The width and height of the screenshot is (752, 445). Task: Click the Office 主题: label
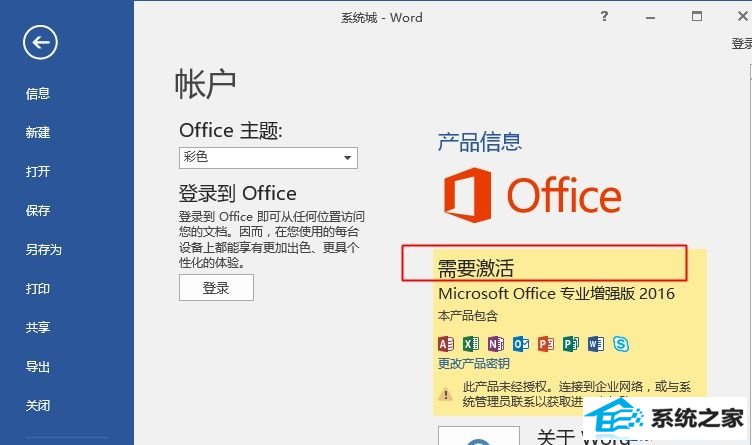pyautogui.click(x=231, y=130)
